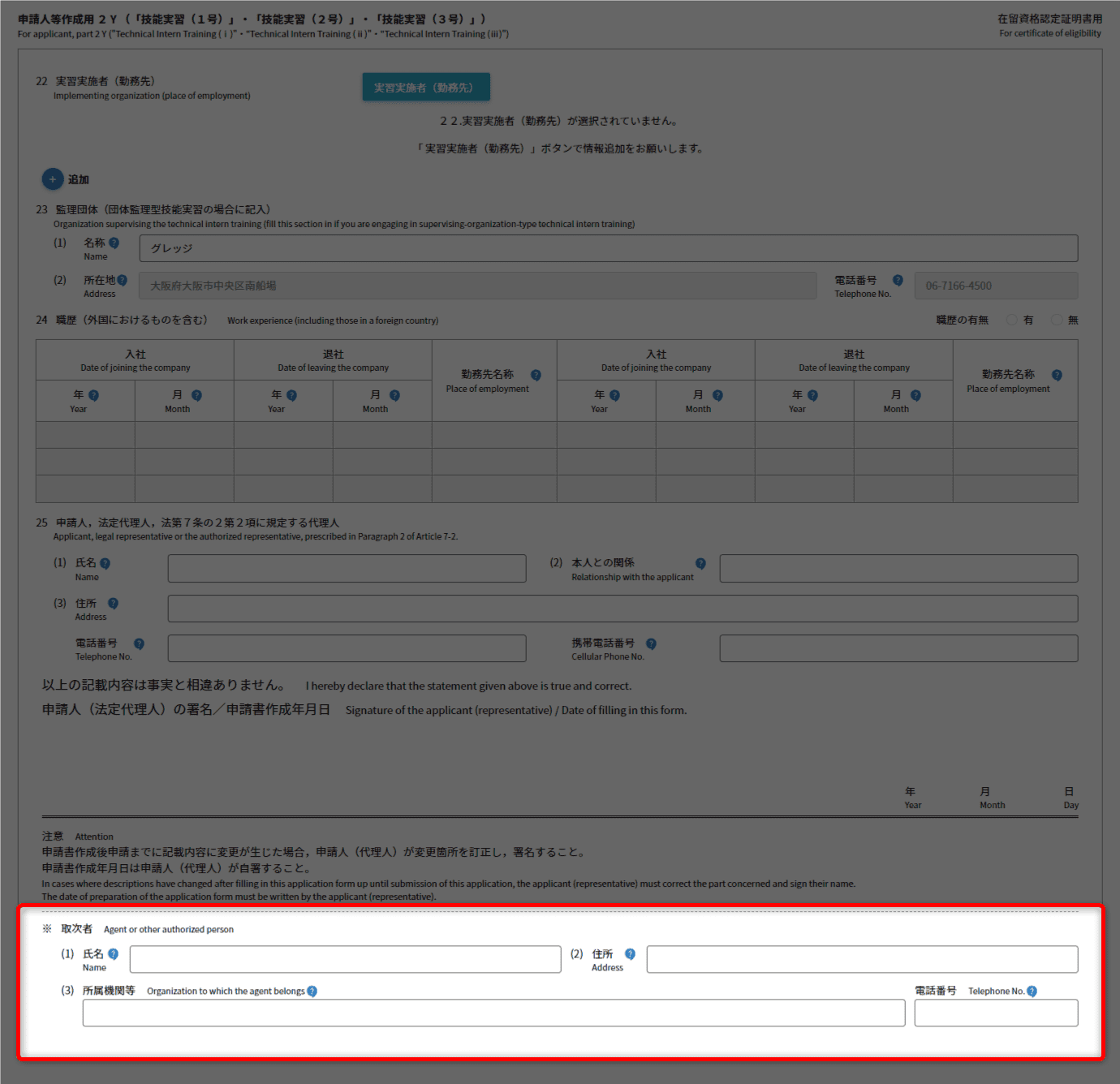Click the blue plus 追加 add icon

pos(52,179)
